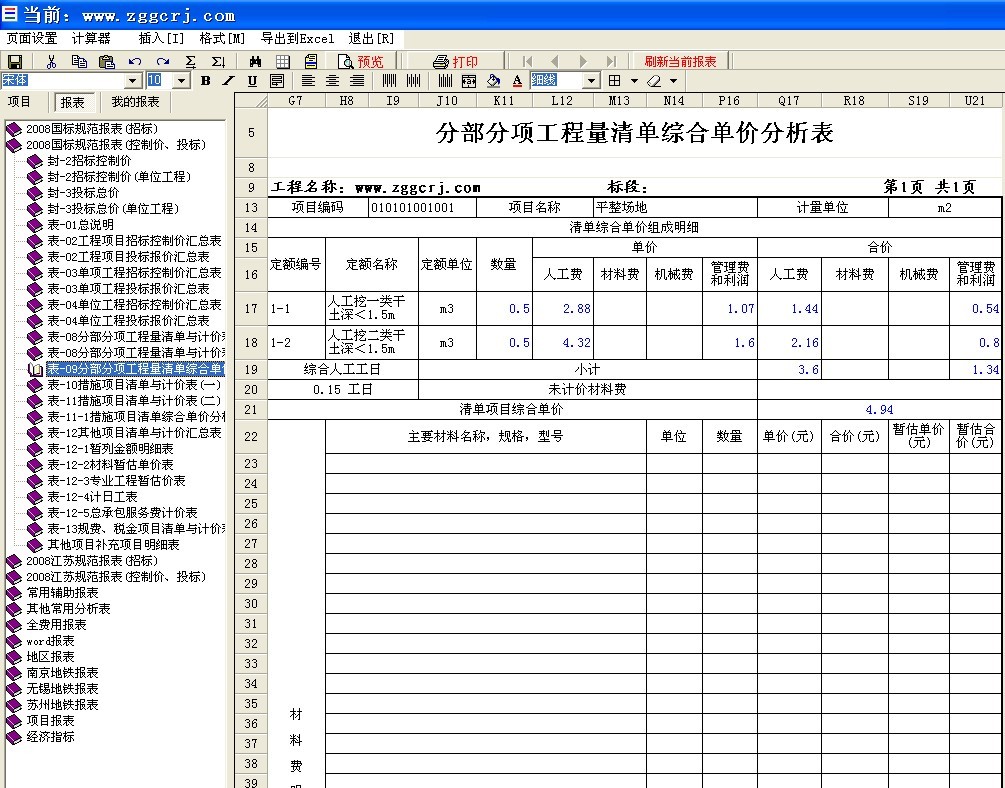This screenshot has height=788, width=1005.
Task: Click the save floppy disk icon
Action: coord(15,62)
